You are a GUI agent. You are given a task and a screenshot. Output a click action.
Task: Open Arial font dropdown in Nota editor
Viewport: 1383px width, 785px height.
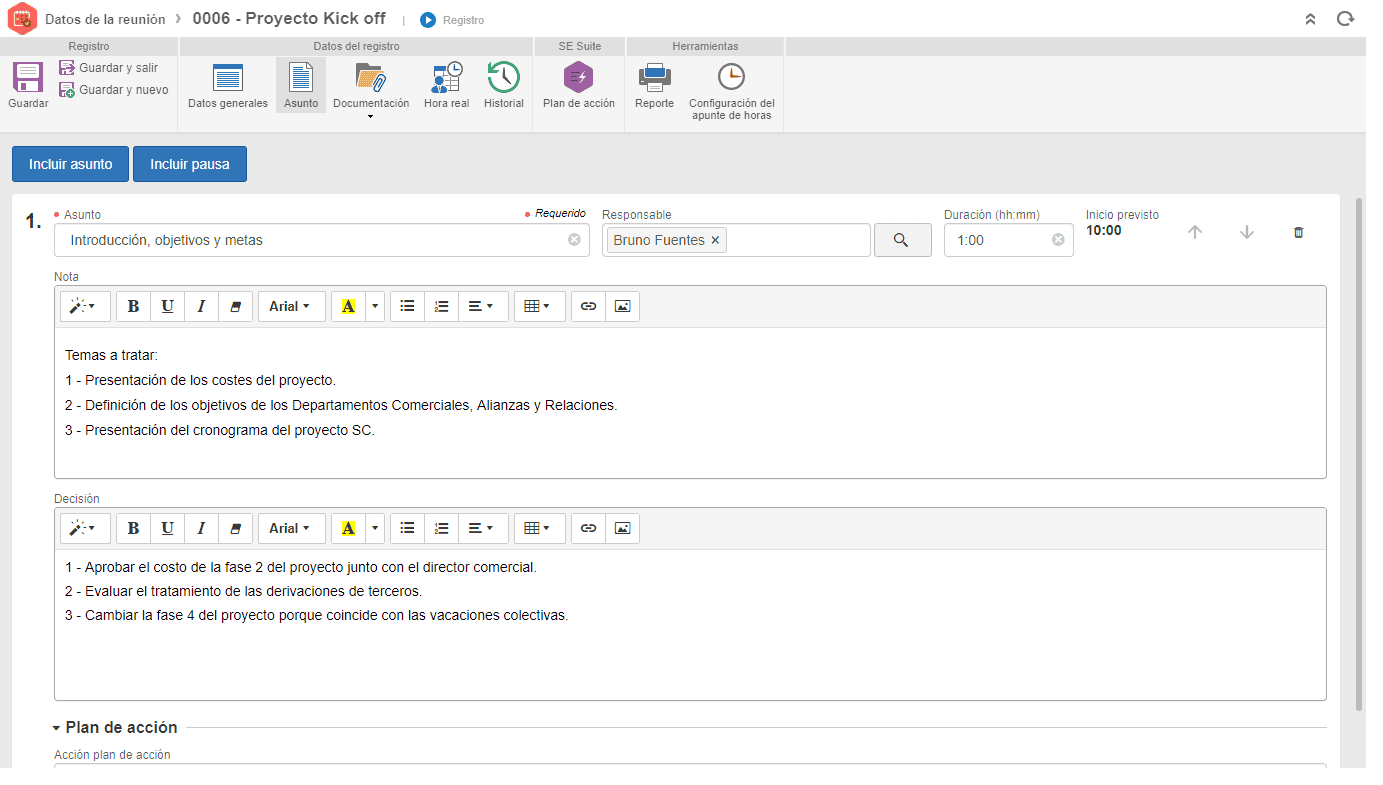[292, 306]
